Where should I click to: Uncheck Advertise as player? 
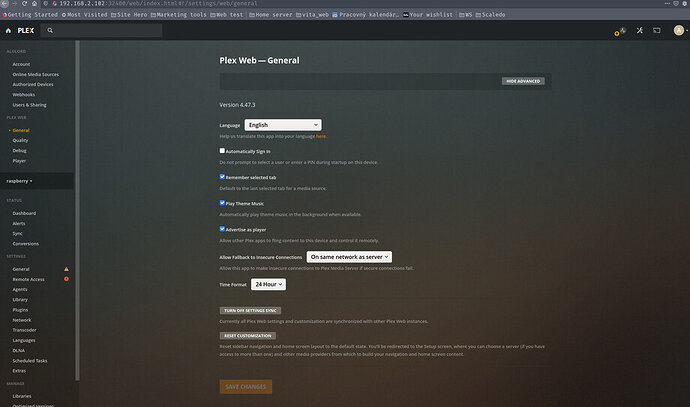(x=222, y=229)
